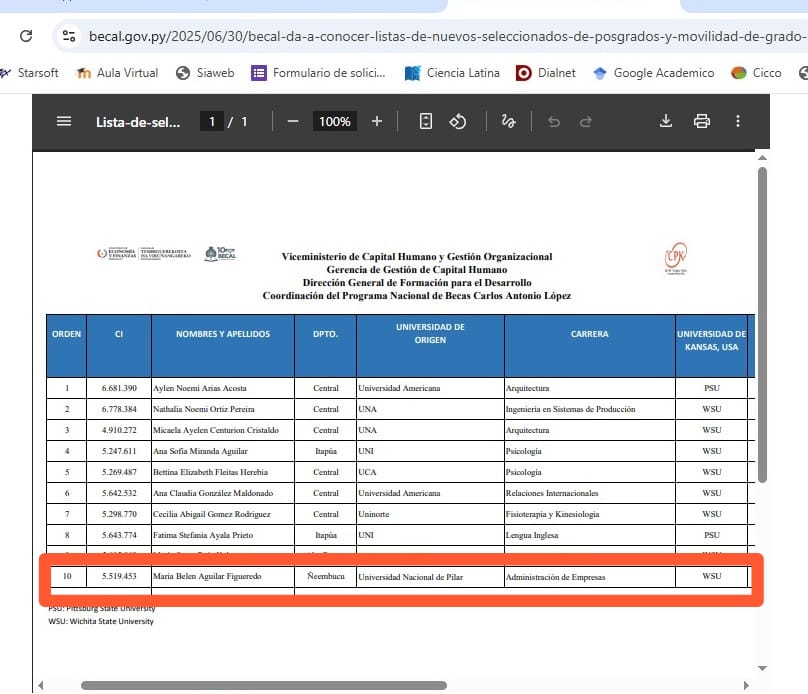808x694 pixels.
Task: Select the name Ana Sofia Miranda Aguilar
Action: [x=200, y=451]
